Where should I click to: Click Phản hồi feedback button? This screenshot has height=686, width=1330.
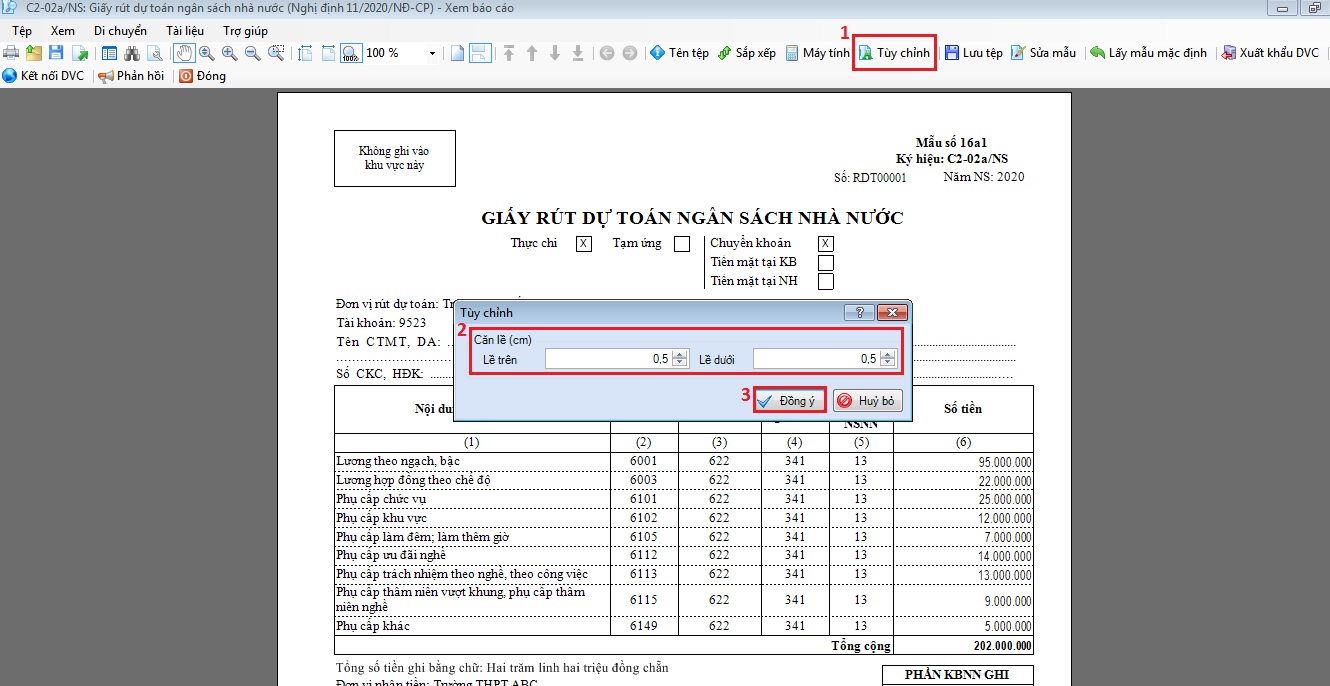tap(131, 76)
